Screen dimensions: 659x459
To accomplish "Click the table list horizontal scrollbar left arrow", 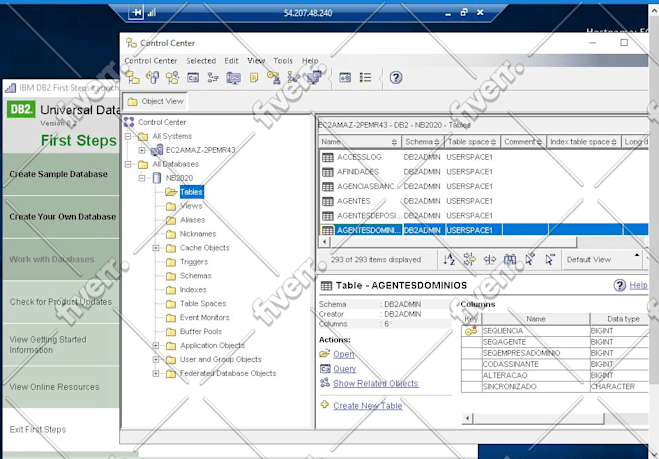I will click(x=324, y=242).
